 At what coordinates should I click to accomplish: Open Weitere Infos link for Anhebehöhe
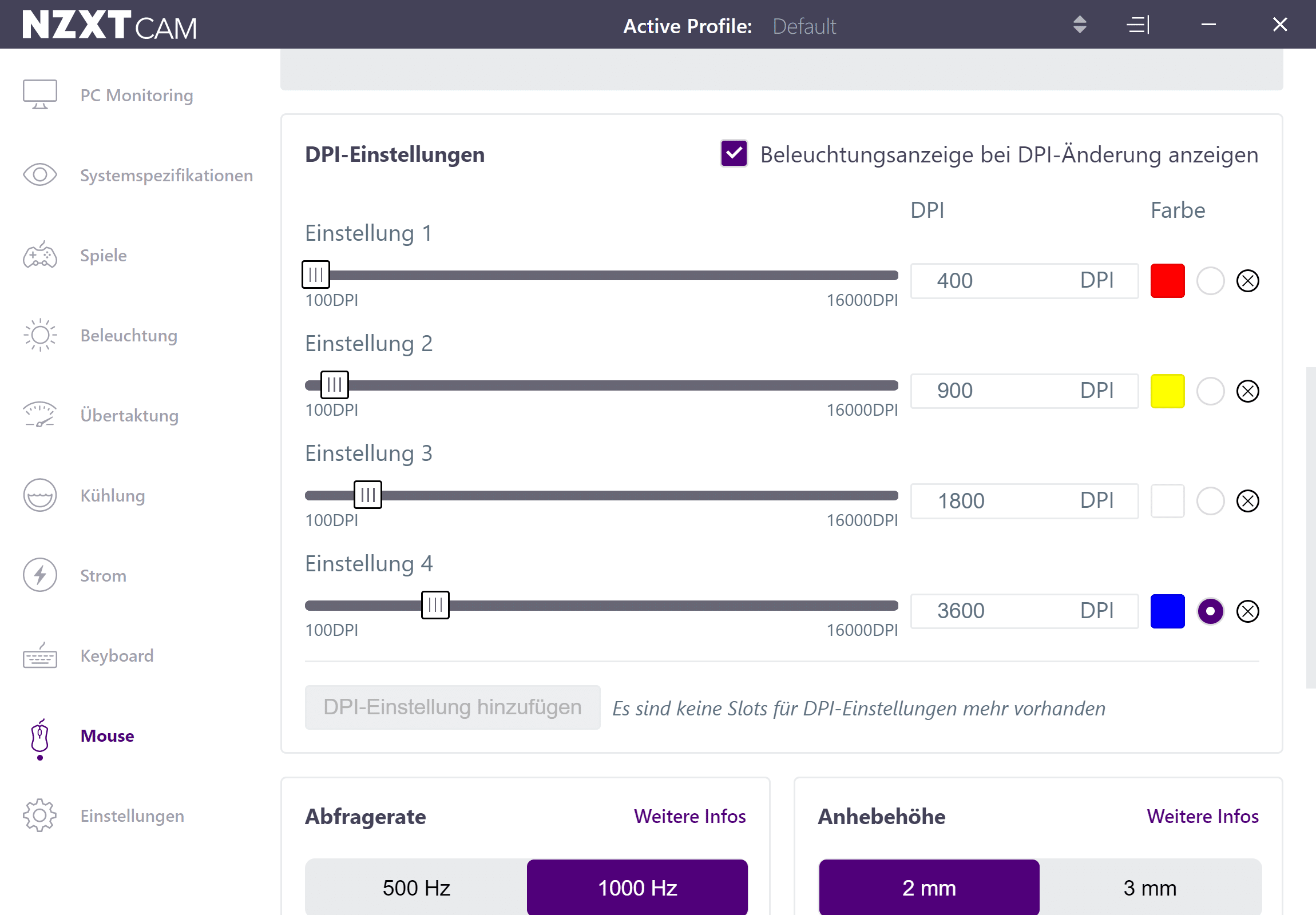[x=1202, y=817]
